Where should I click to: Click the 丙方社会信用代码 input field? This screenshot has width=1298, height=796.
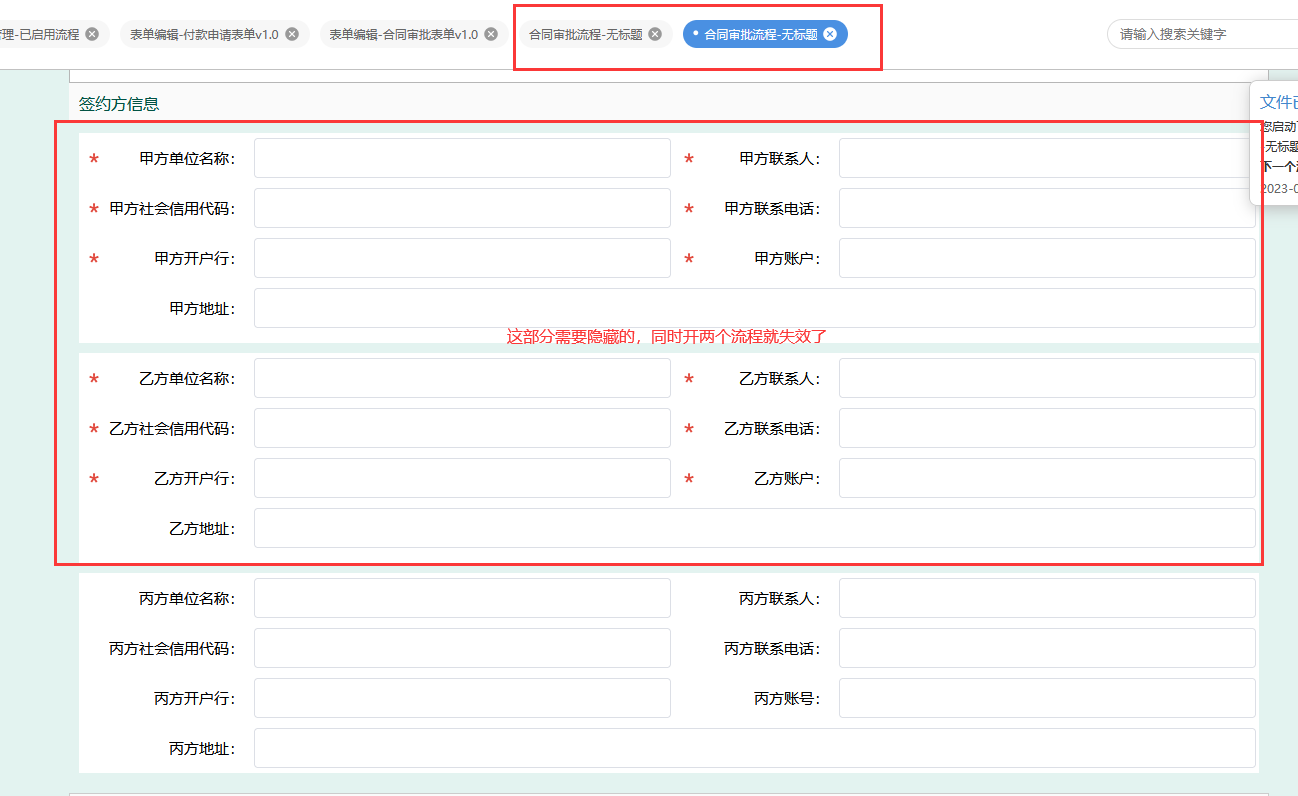tap(462, 648)
